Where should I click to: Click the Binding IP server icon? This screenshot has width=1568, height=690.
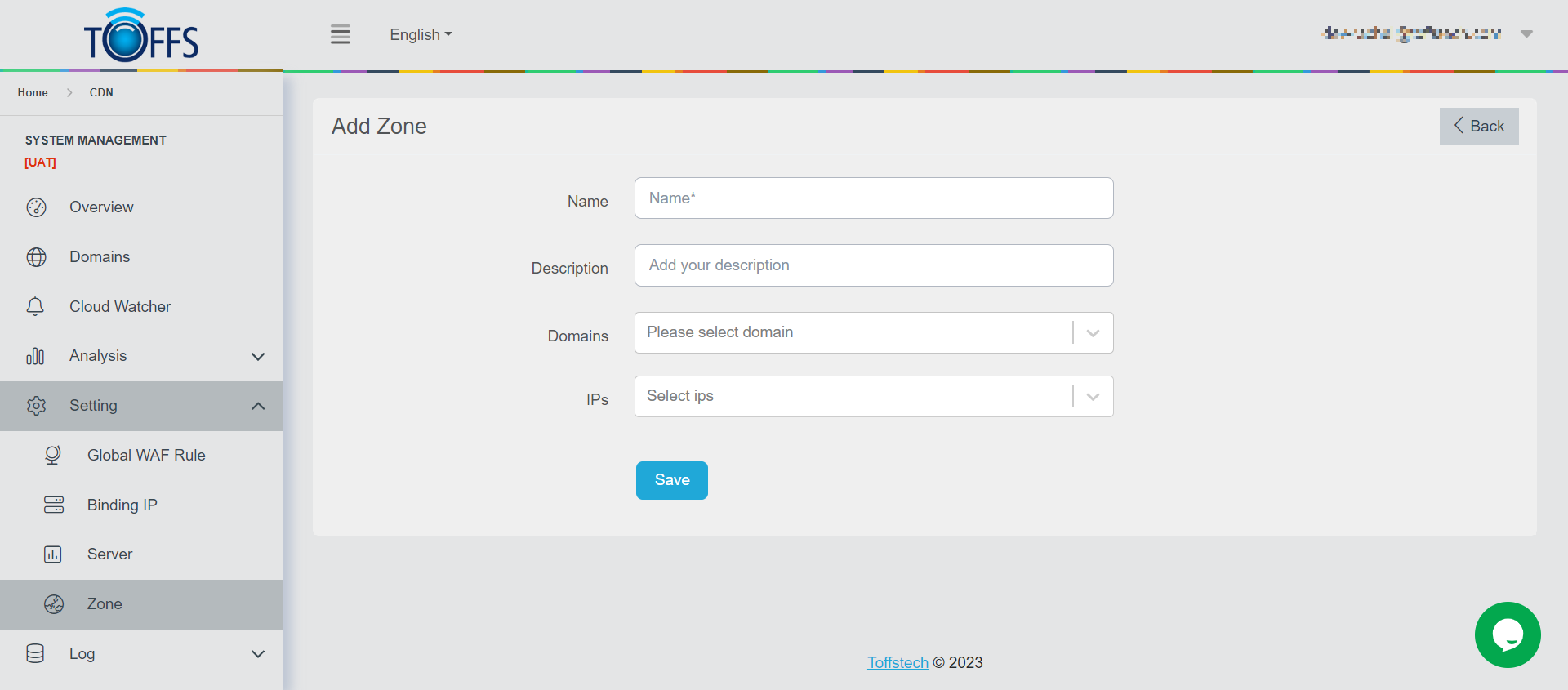click(x=54, y=505)
